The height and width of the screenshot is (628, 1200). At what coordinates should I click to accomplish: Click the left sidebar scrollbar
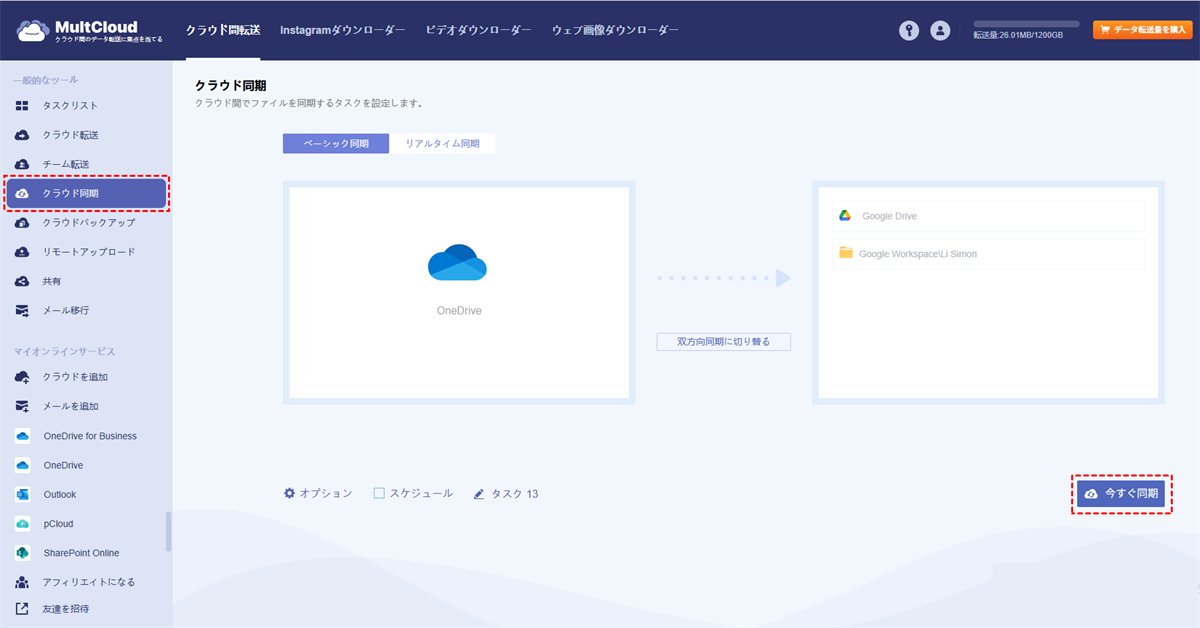[x=168, y=531]
